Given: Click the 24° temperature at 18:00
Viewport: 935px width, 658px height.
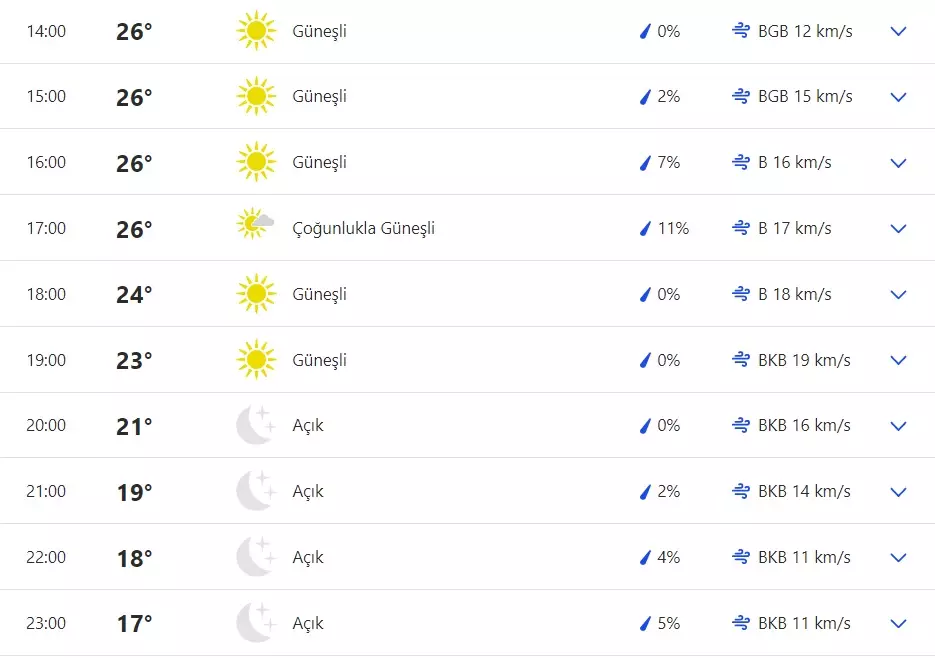Looking at the screenshot, I should 134,294.
